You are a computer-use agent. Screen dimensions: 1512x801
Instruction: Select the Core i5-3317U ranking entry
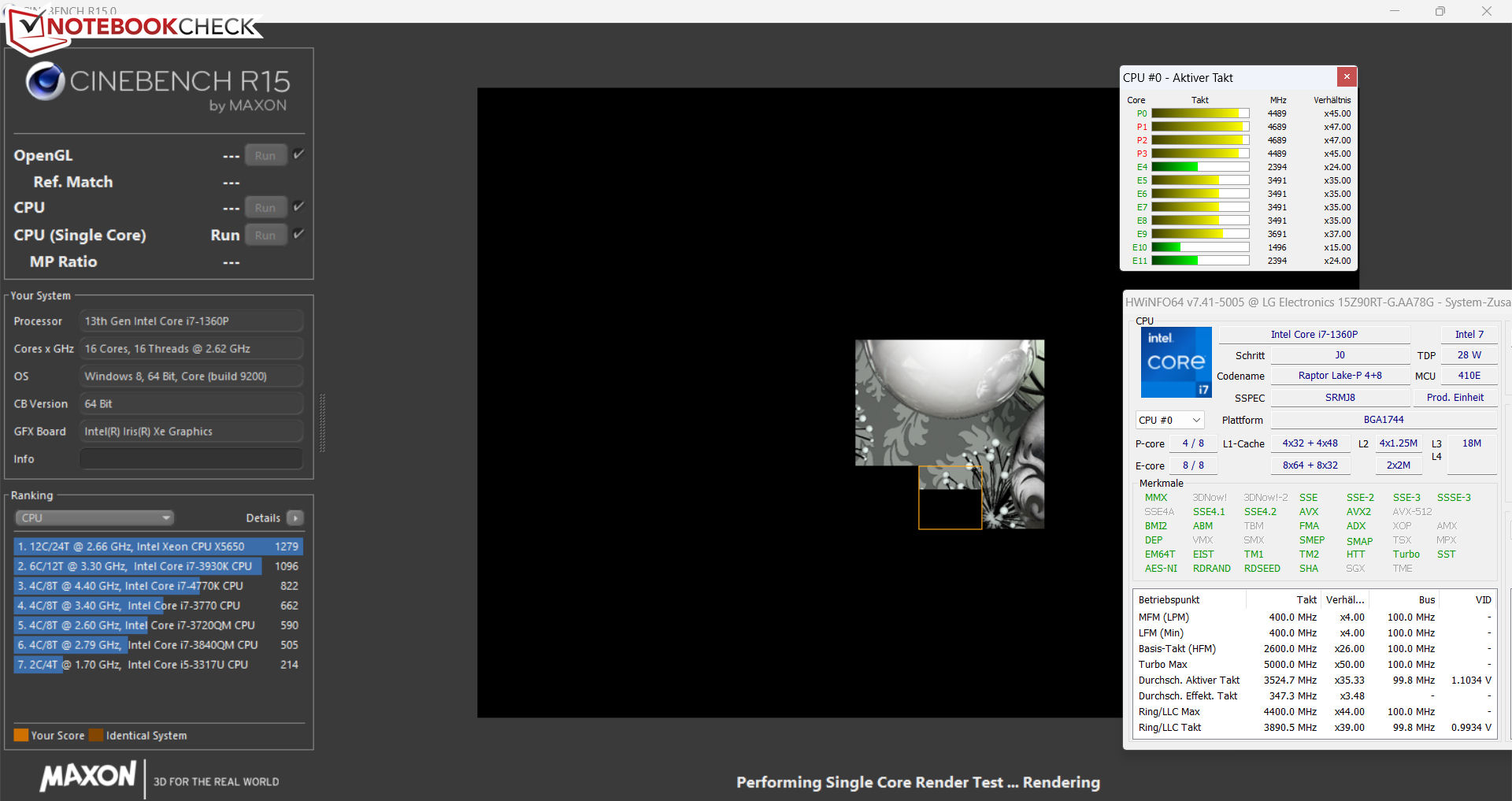[157, 665]
